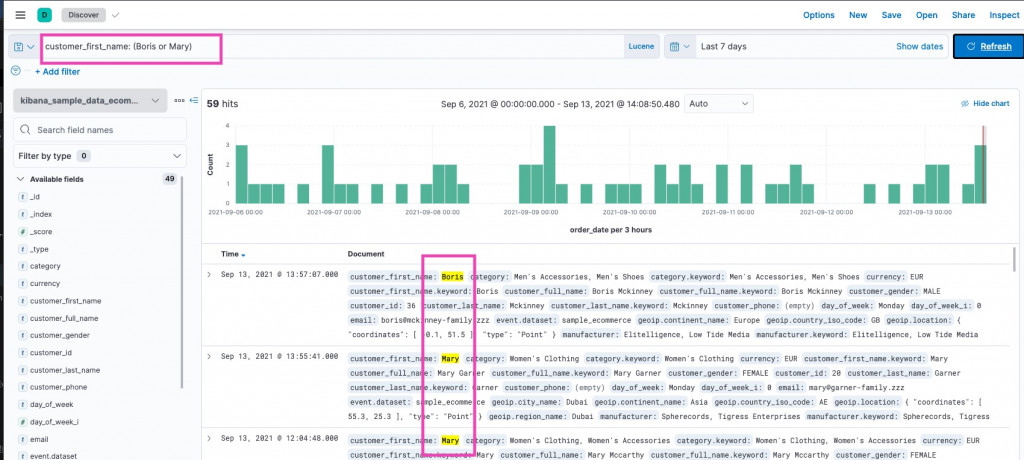1024x460 pixels.
Task: Click Save in the top menu
Action: click(891, 15)
